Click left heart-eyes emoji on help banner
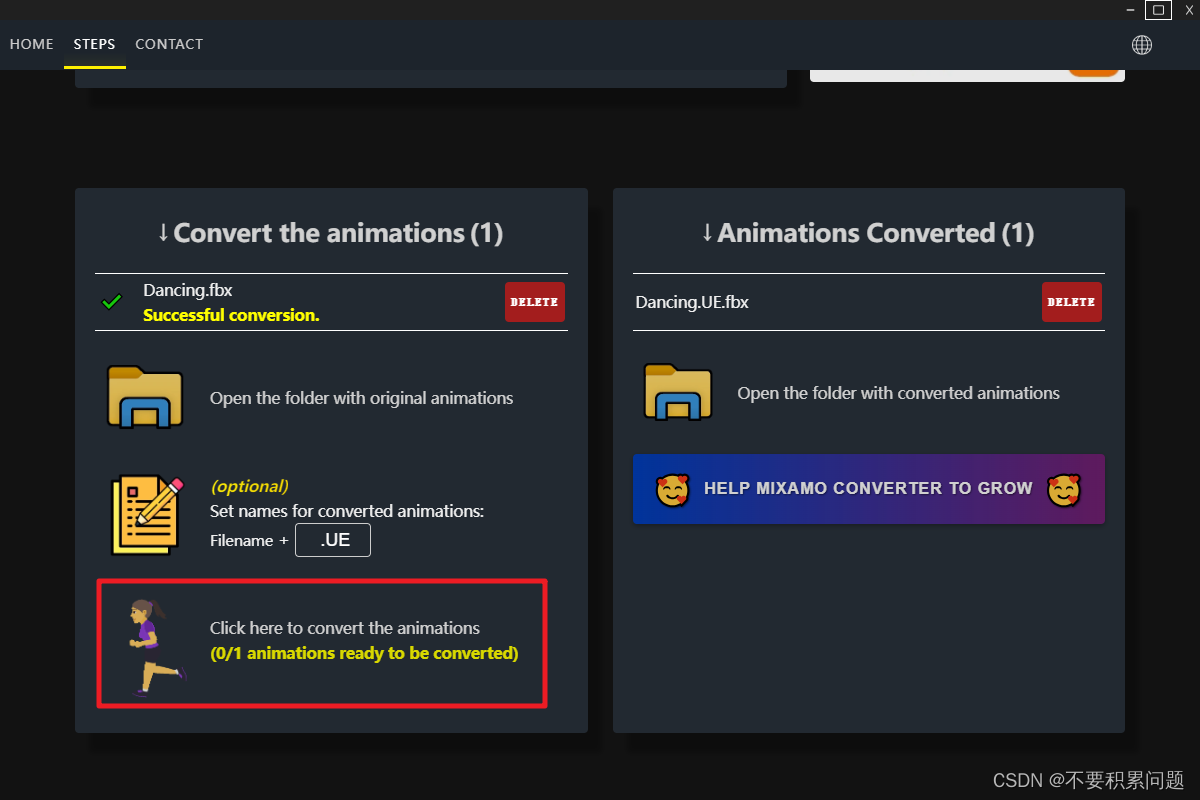The height and width of the screenshot is (800, 1200). pos(673,490)
